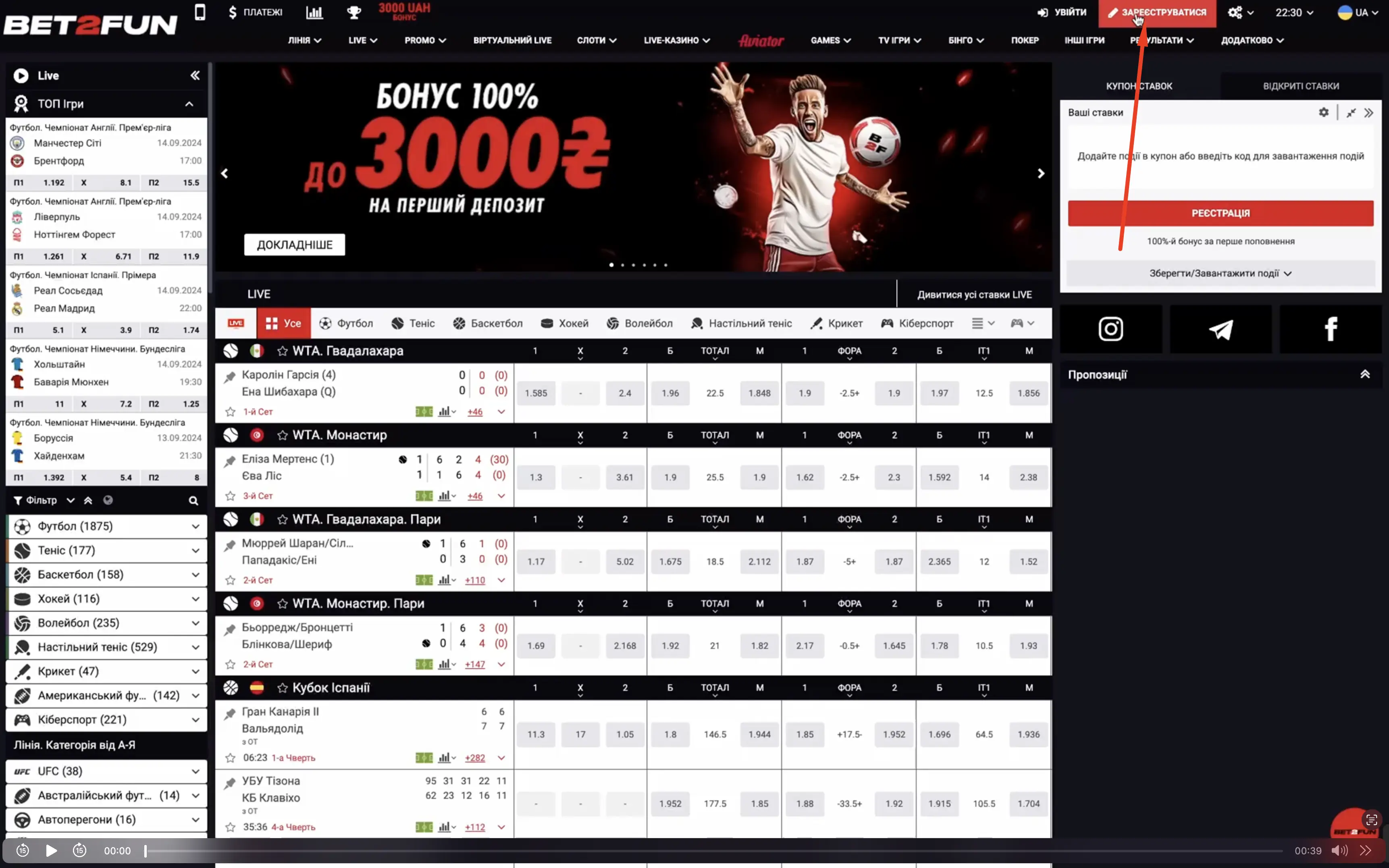Pin the Каролін Гарсія match
This screenshot has width=1389, height=868.
[230, 377]
